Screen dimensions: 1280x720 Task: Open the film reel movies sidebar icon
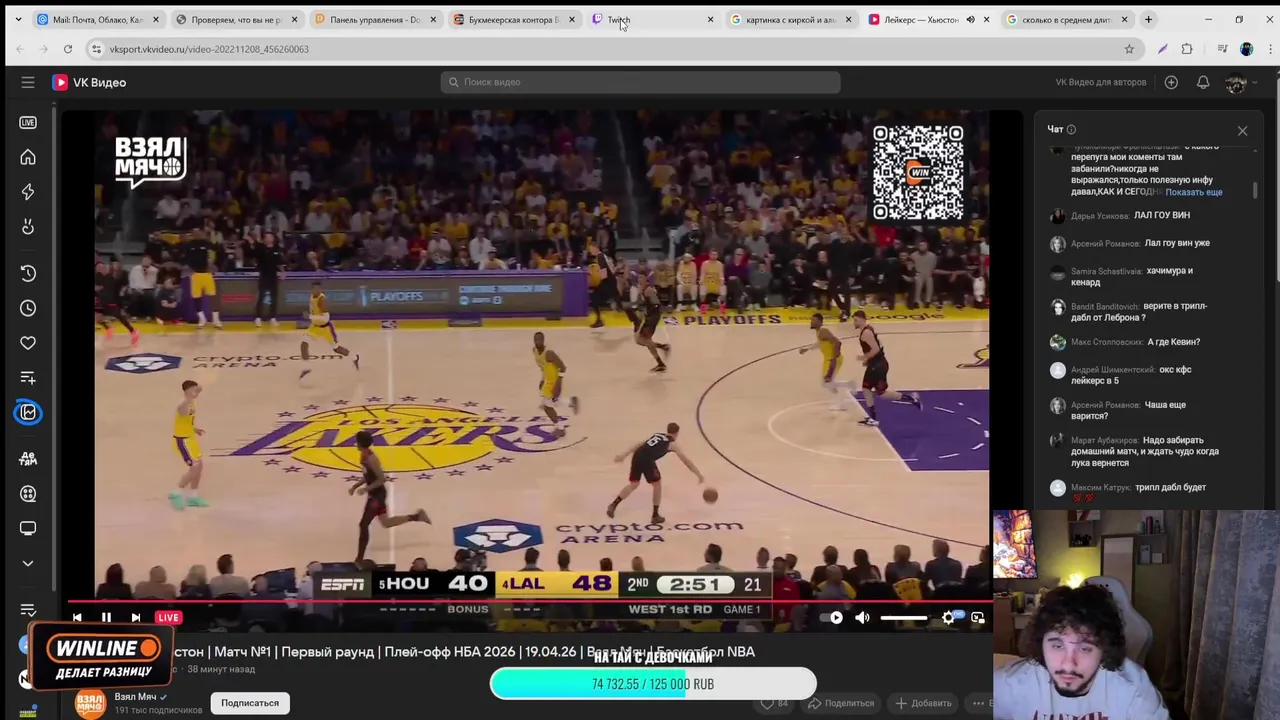(28, 493)
